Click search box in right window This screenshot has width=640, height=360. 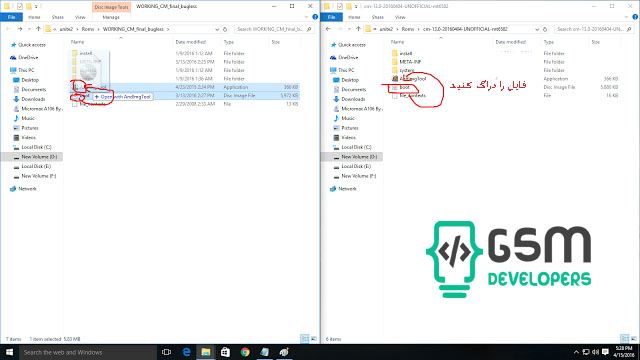pyautogui.click(x=594, y=29)
